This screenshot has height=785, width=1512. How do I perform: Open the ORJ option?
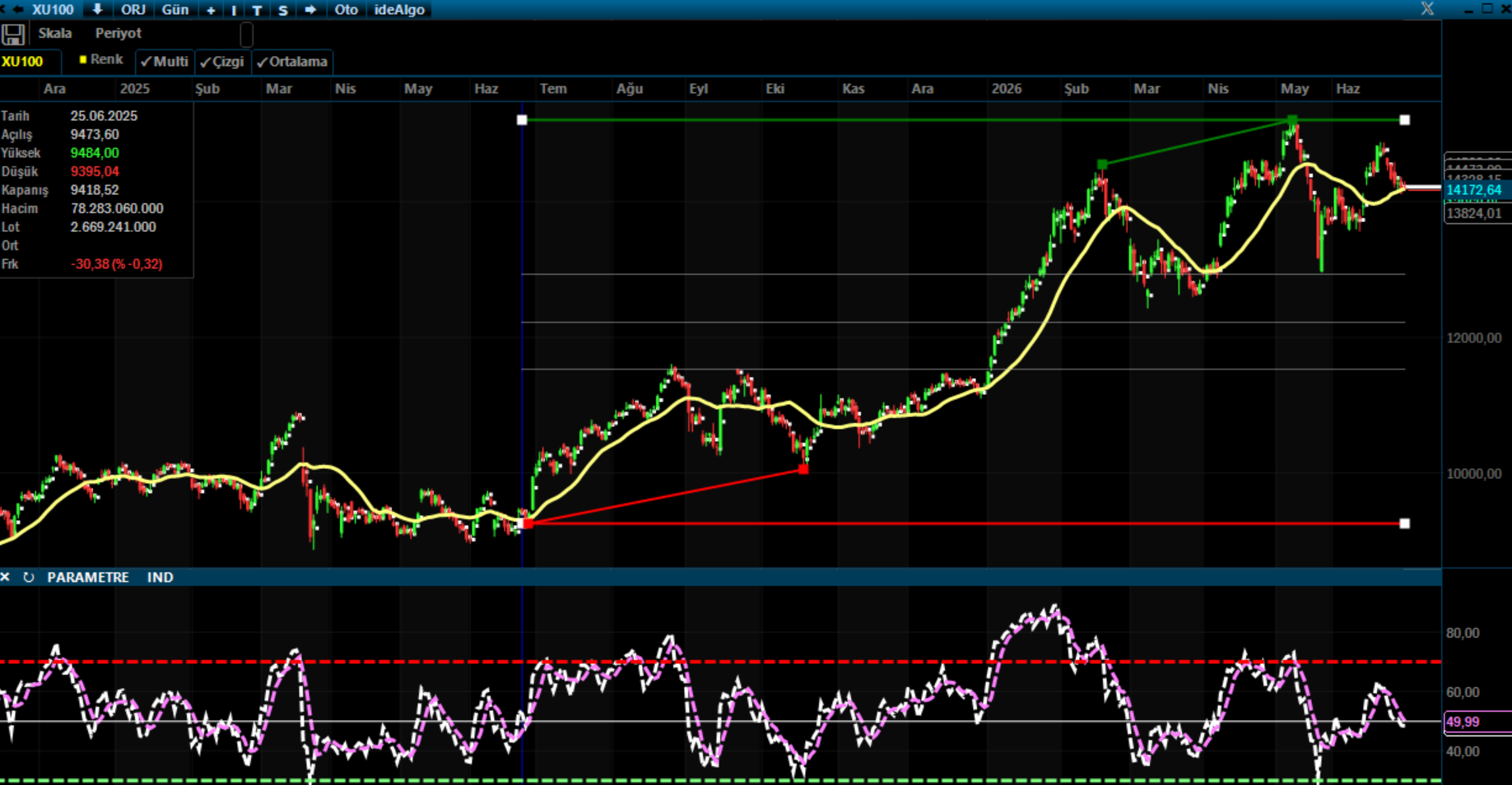[x=133, y=9]
